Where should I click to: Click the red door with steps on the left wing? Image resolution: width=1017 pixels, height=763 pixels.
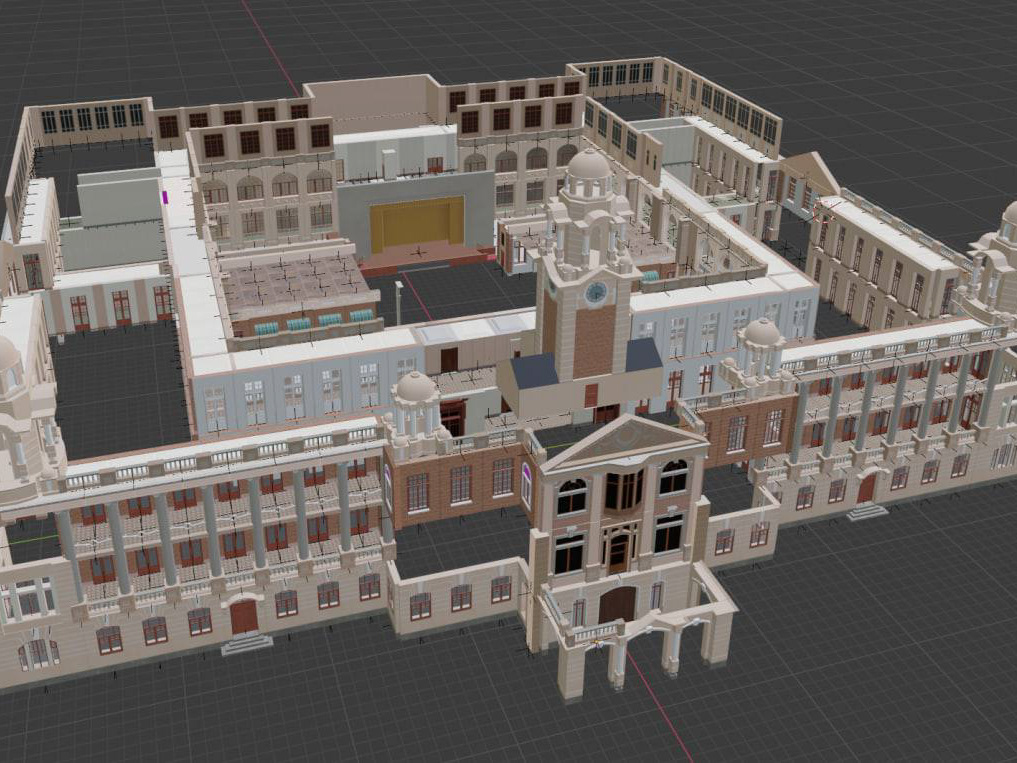(x=244, y=617)
